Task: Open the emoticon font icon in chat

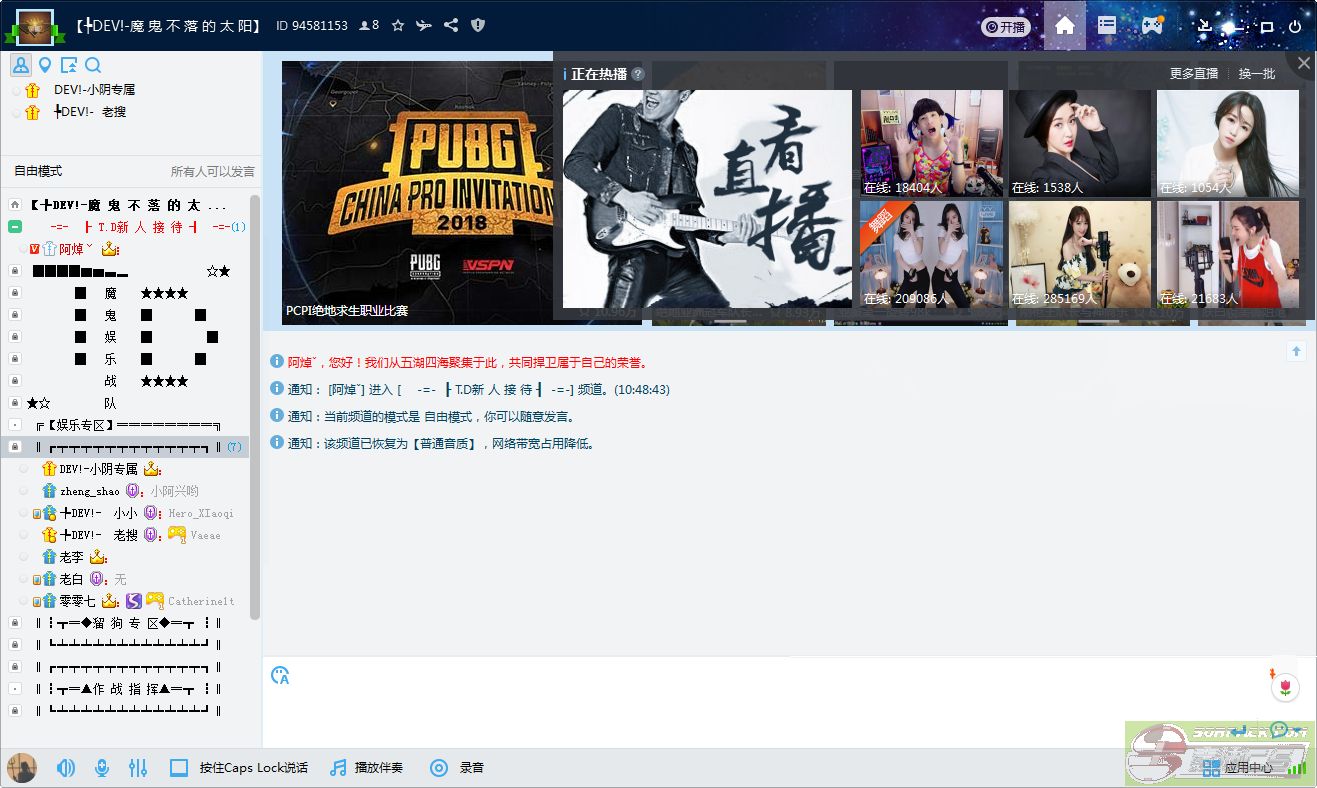Action: click(x=280, y=675)
